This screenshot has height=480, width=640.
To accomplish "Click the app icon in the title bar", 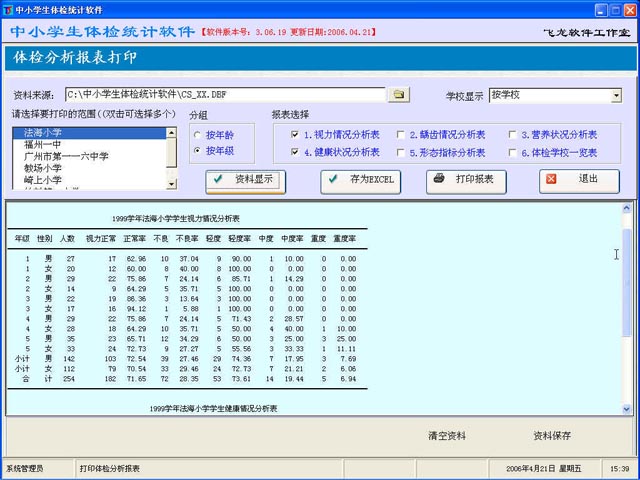I will tap(8, 8).
